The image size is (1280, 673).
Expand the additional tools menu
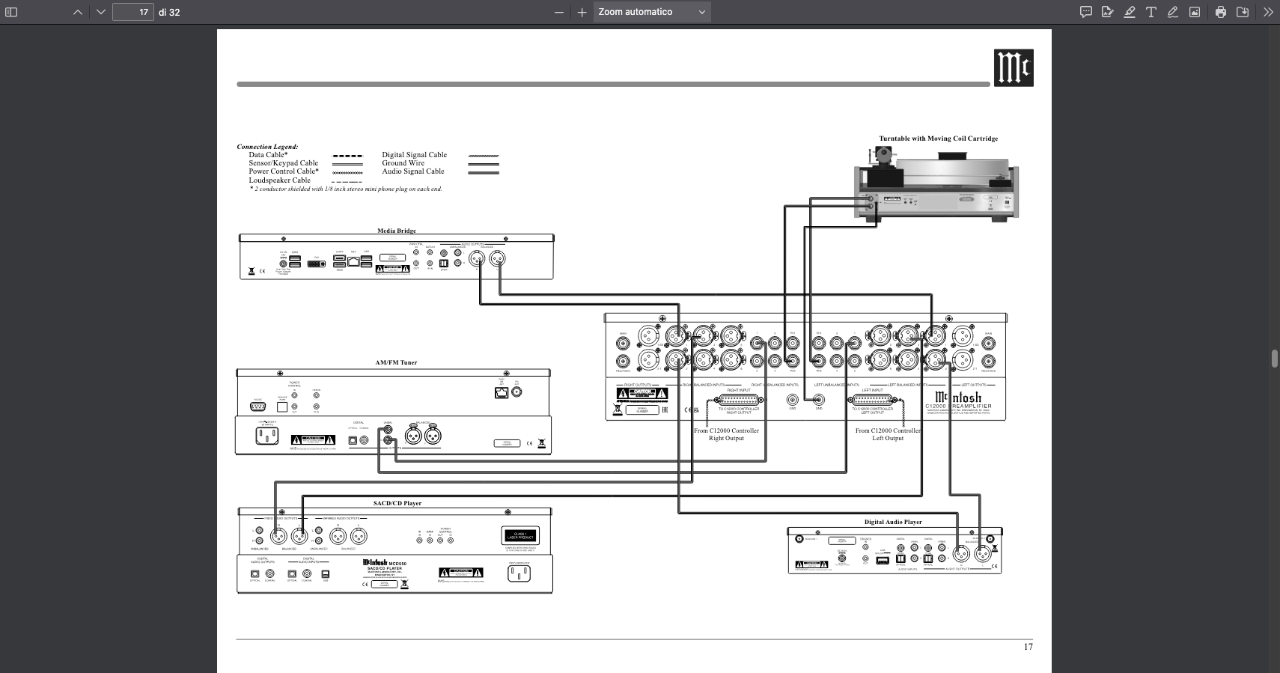point(1268,12)
